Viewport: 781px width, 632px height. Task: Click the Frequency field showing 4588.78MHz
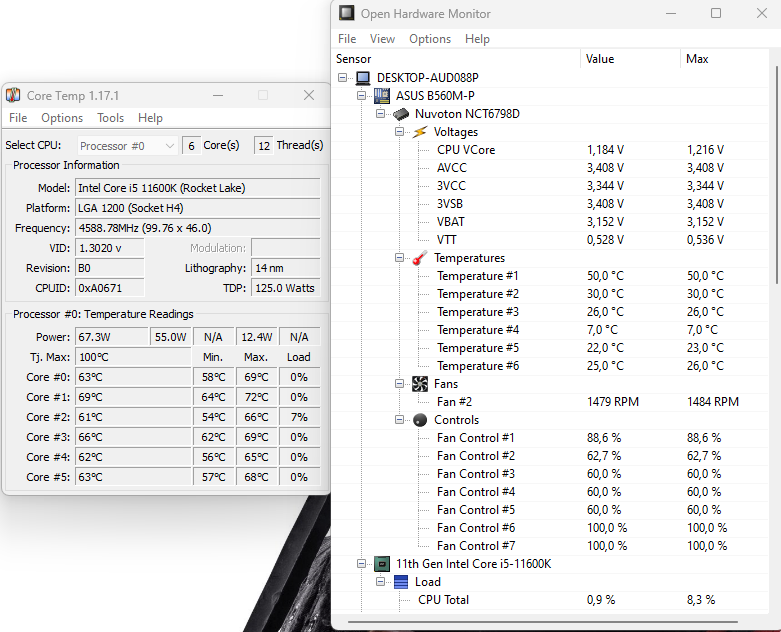point(198,228)
